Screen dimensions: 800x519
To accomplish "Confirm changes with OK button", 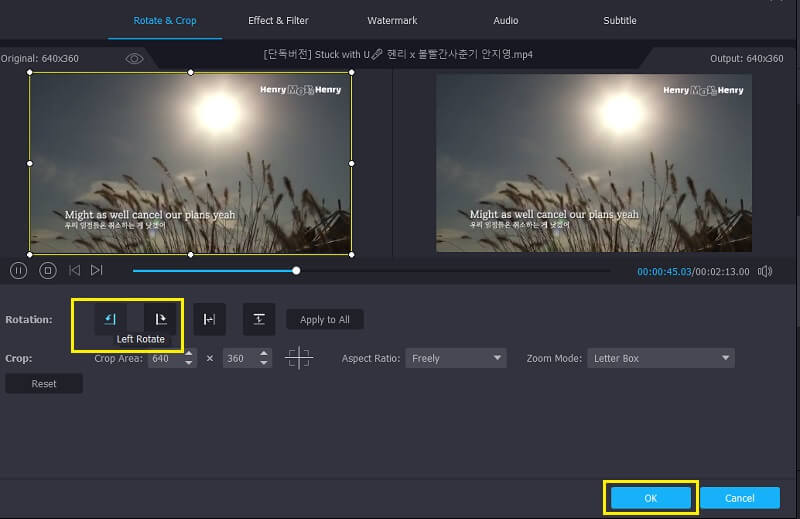I will (650, 498).
